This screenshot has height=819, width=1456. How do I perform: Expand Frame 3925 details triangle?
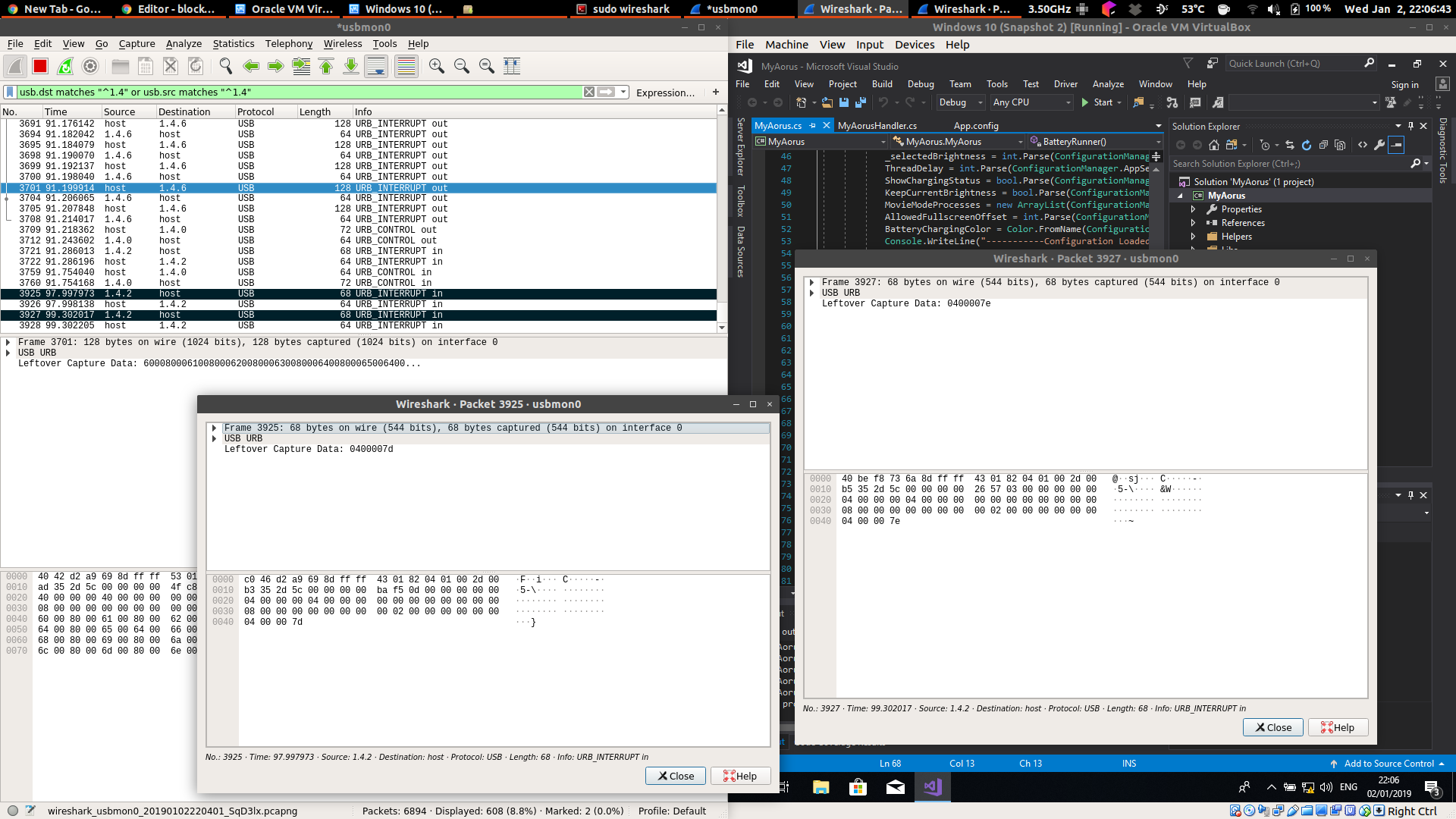pyautogui.click(x=215, y=428)
